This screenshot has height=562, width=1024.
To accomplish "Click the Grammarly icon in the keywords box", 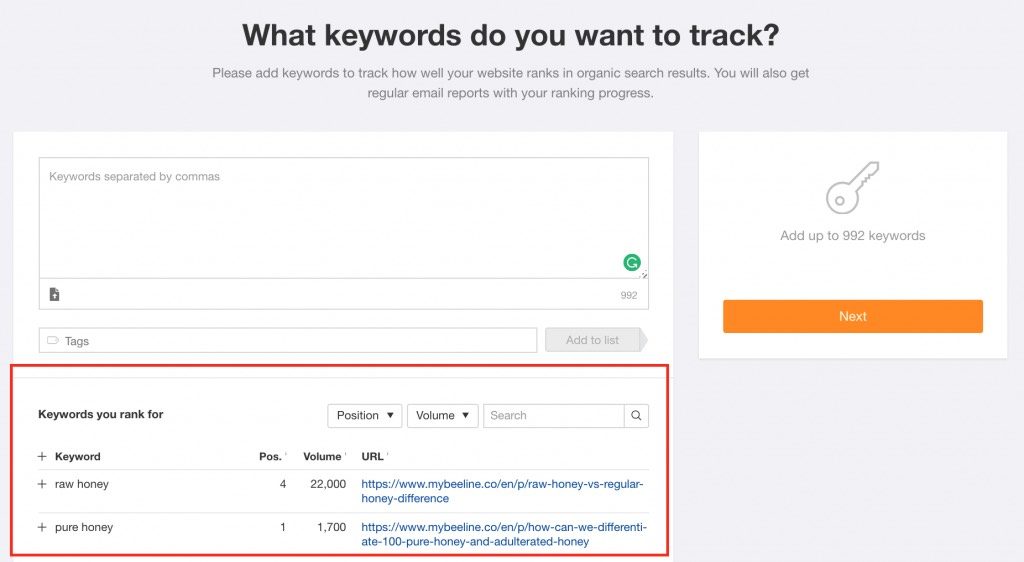I will (632, 263).
